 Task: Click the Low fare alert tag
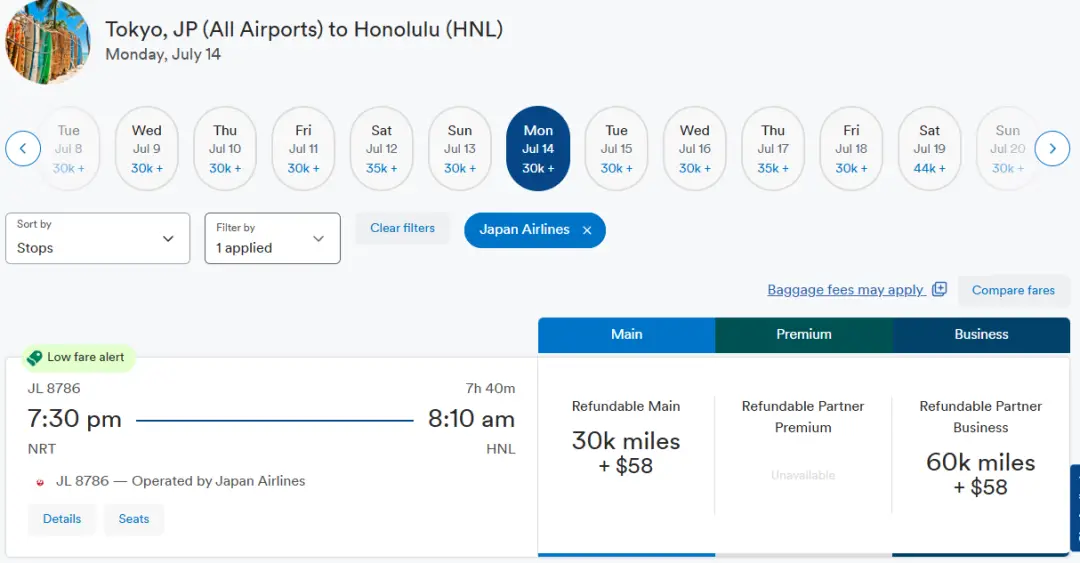coord(76,357)
